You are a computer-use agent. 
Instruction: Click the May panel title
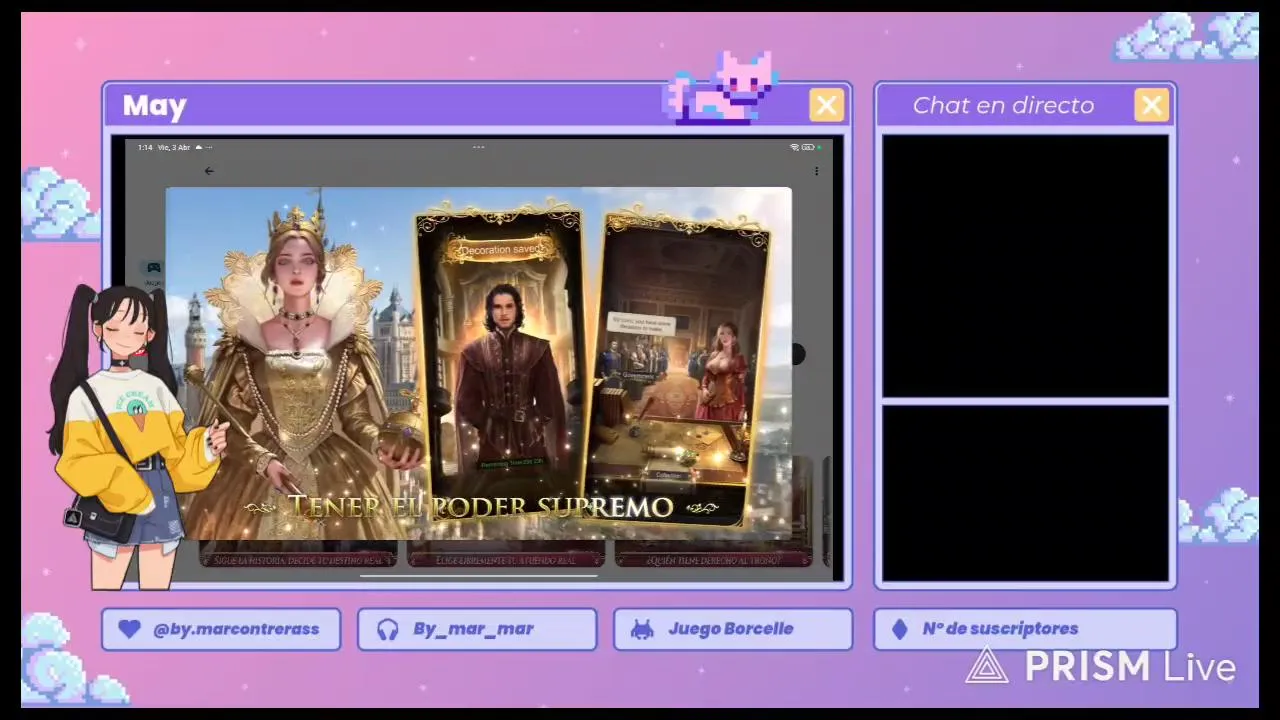click(155, 106)
